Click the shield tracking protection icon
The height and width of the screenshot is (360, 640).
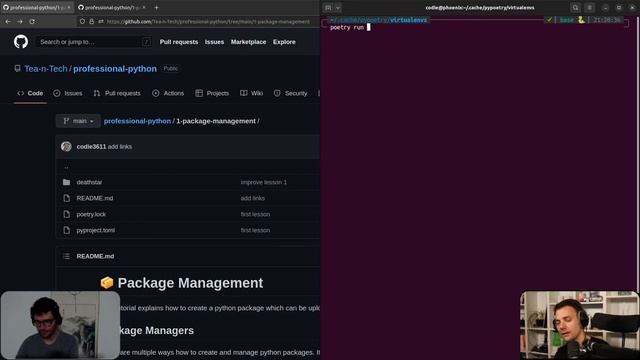(82, 22)
